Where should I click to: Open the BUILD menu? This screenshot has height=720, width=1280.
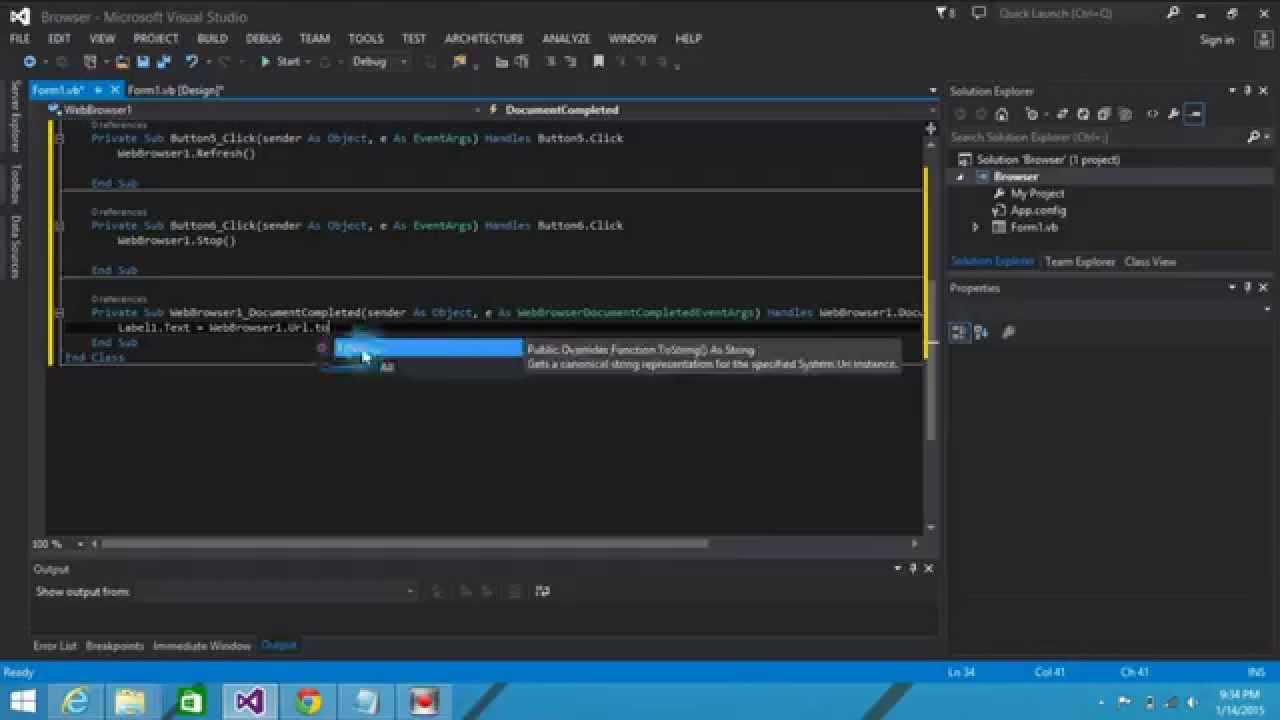pyautogui.click(x=212, y=39)
